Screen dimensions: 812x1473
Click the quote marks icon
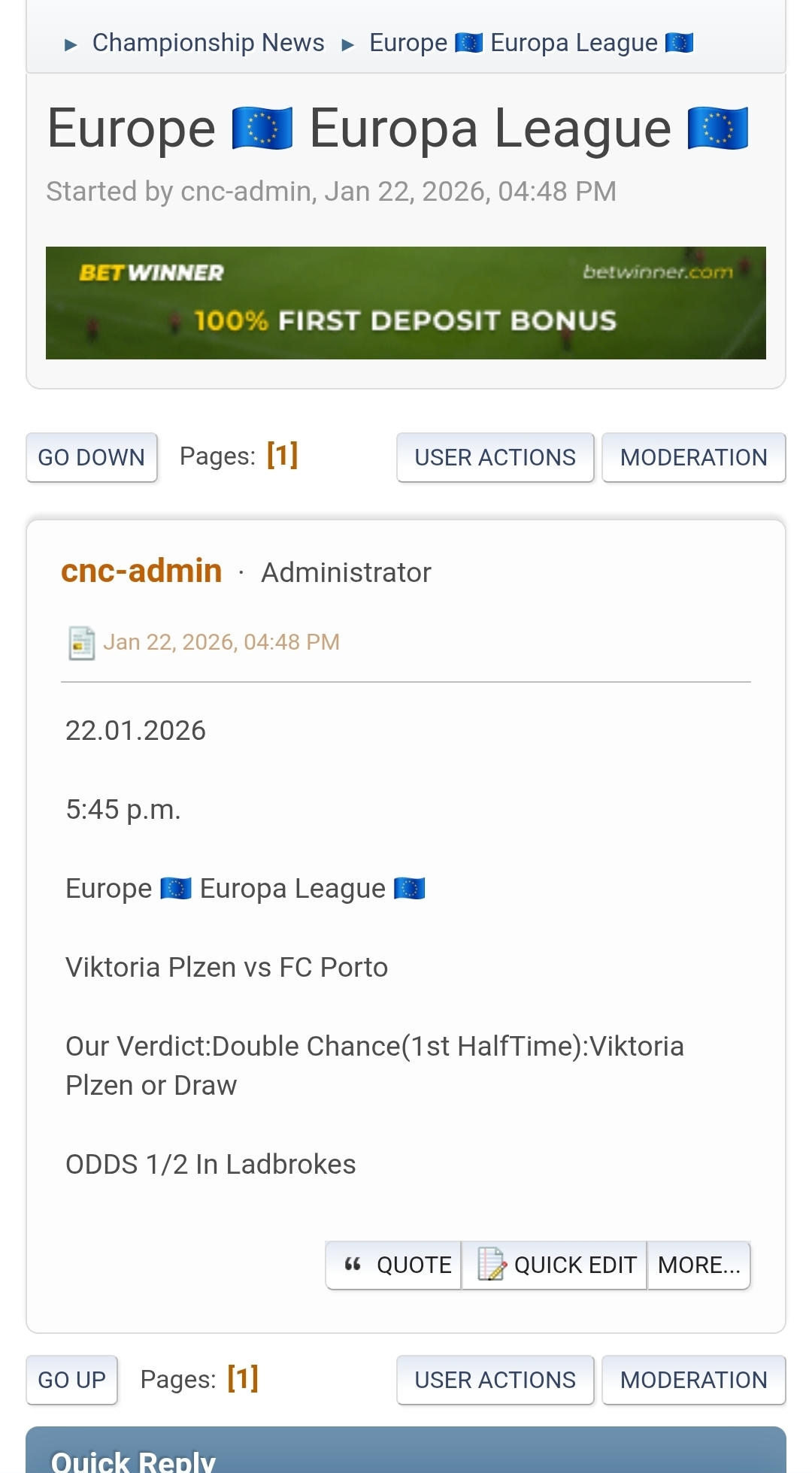pos(353,1265)
